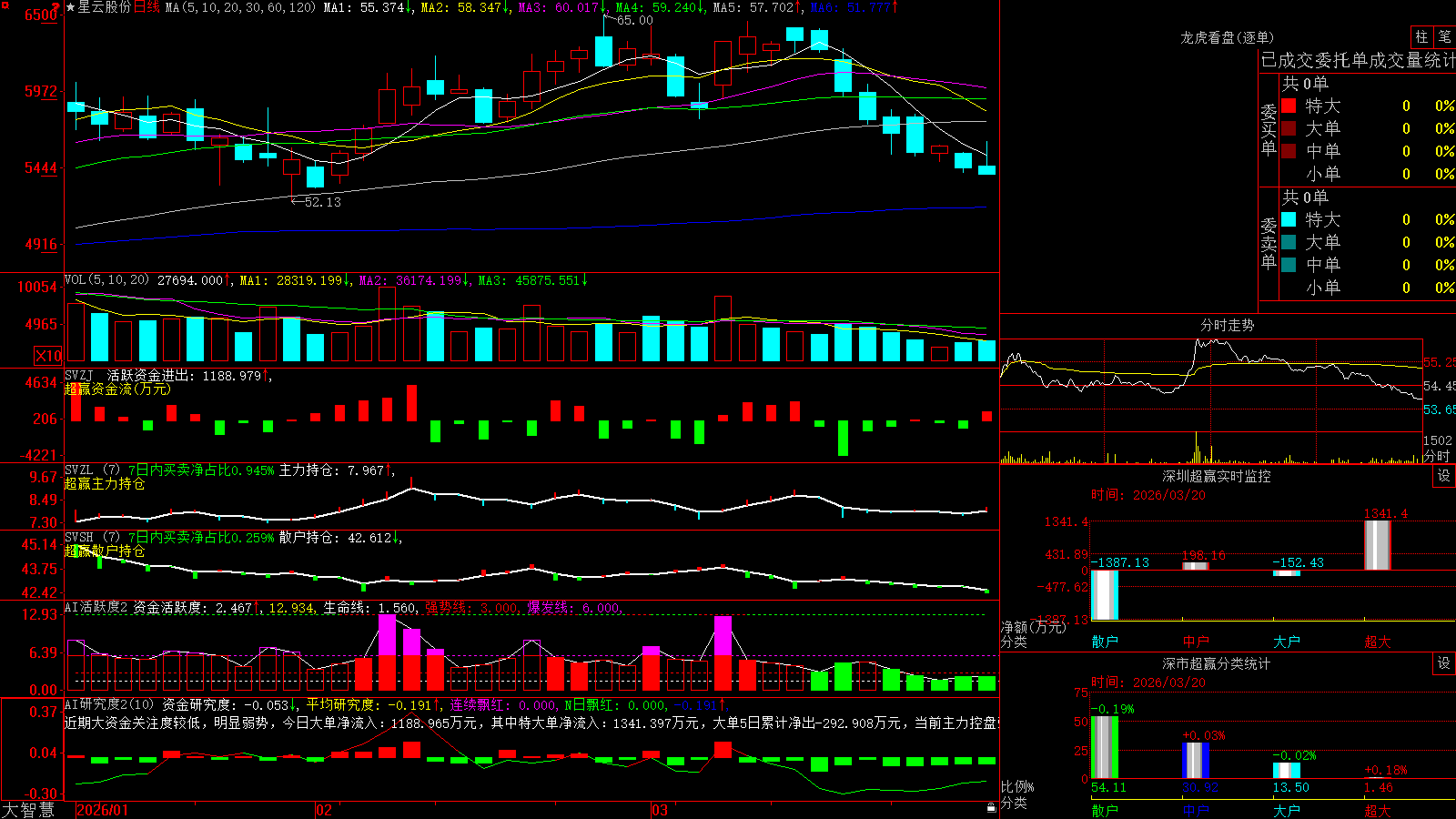Viewport: 1456px width, 819px height.
Task: Click the dark red 大单 buy-order swatch
Action: click(1289, 128)
